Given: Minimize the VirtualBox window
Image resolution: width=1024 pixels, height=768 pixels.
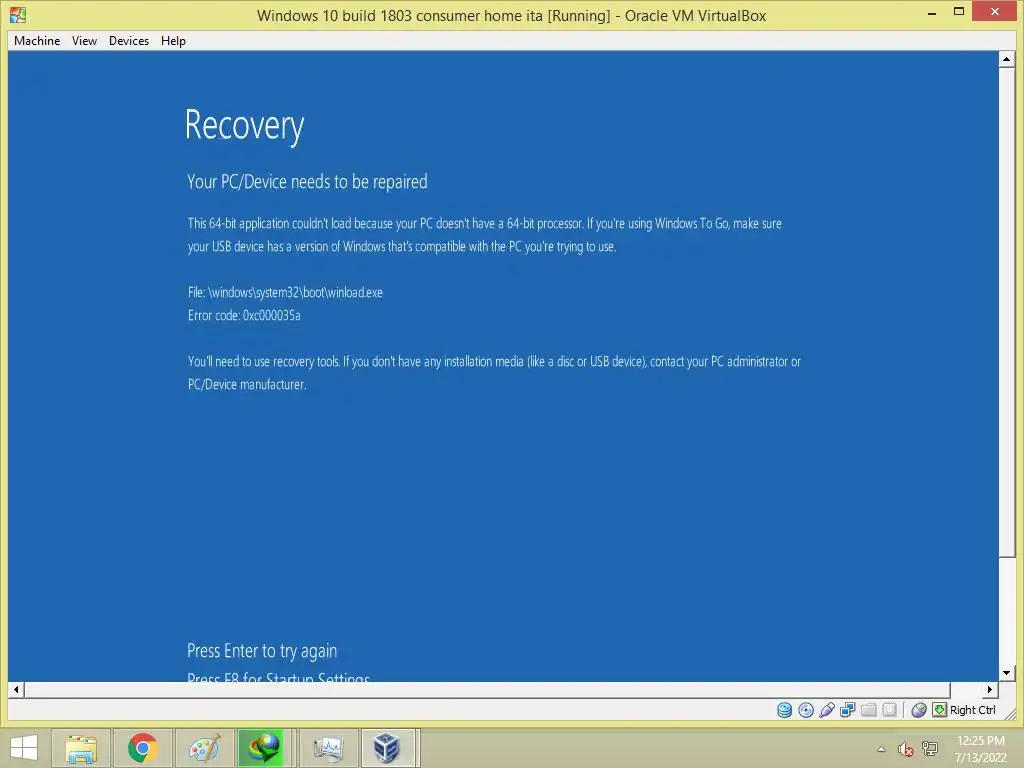Looking at the screenshot, I should pos(932,12).
